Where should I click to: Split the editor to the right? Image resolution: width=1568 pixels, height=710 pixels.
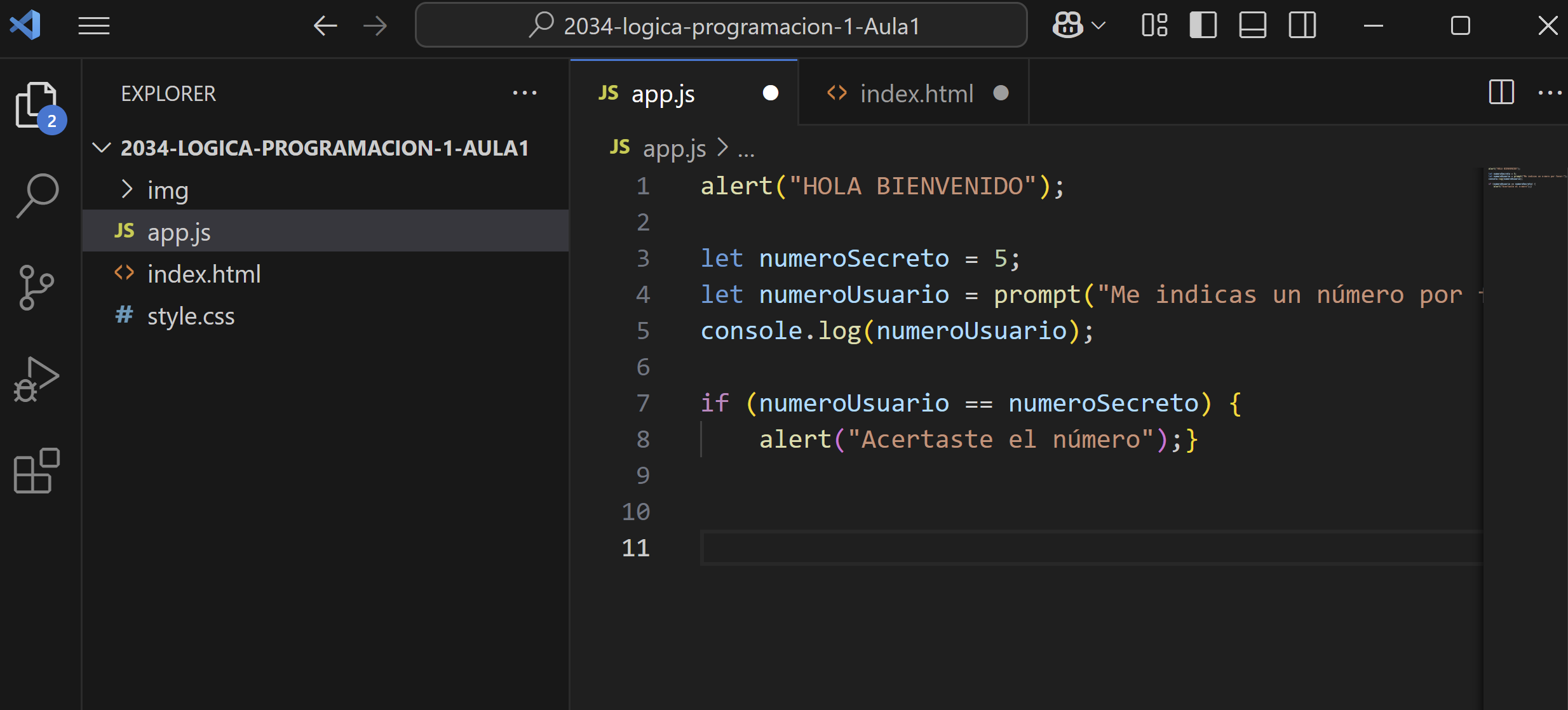pyautogui.click(x=1501, y=93)
